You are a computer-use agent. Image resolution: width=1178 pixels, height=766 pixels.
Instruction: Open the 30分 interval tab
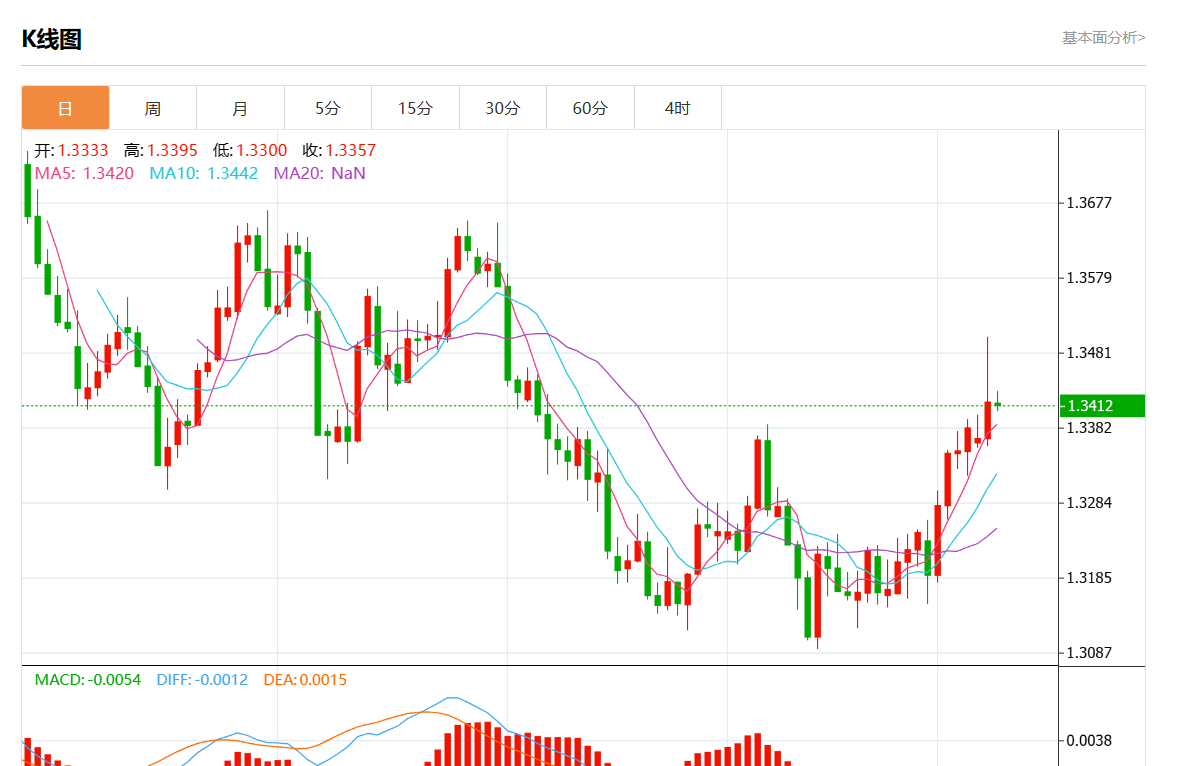coord(503,108)
